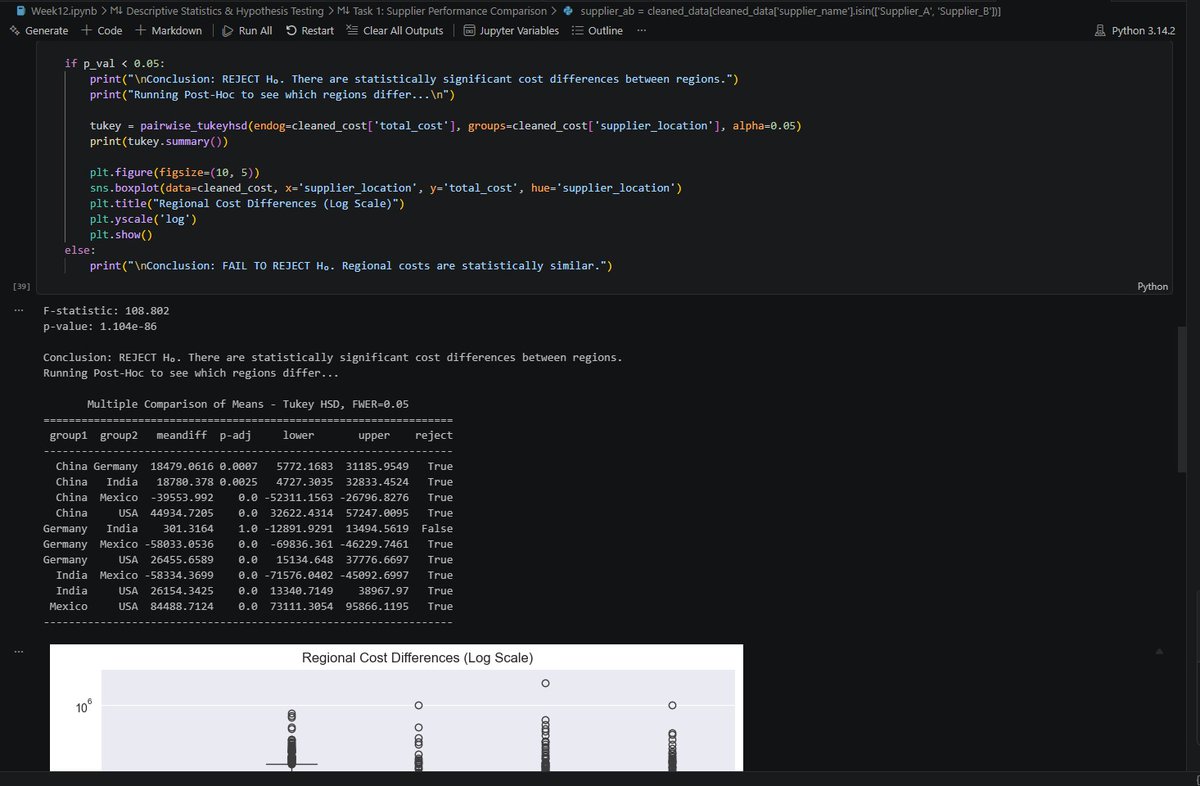This screenshot has width=1200, height=786.
Task: Add a new Code cell
Action: click(101, 30)
